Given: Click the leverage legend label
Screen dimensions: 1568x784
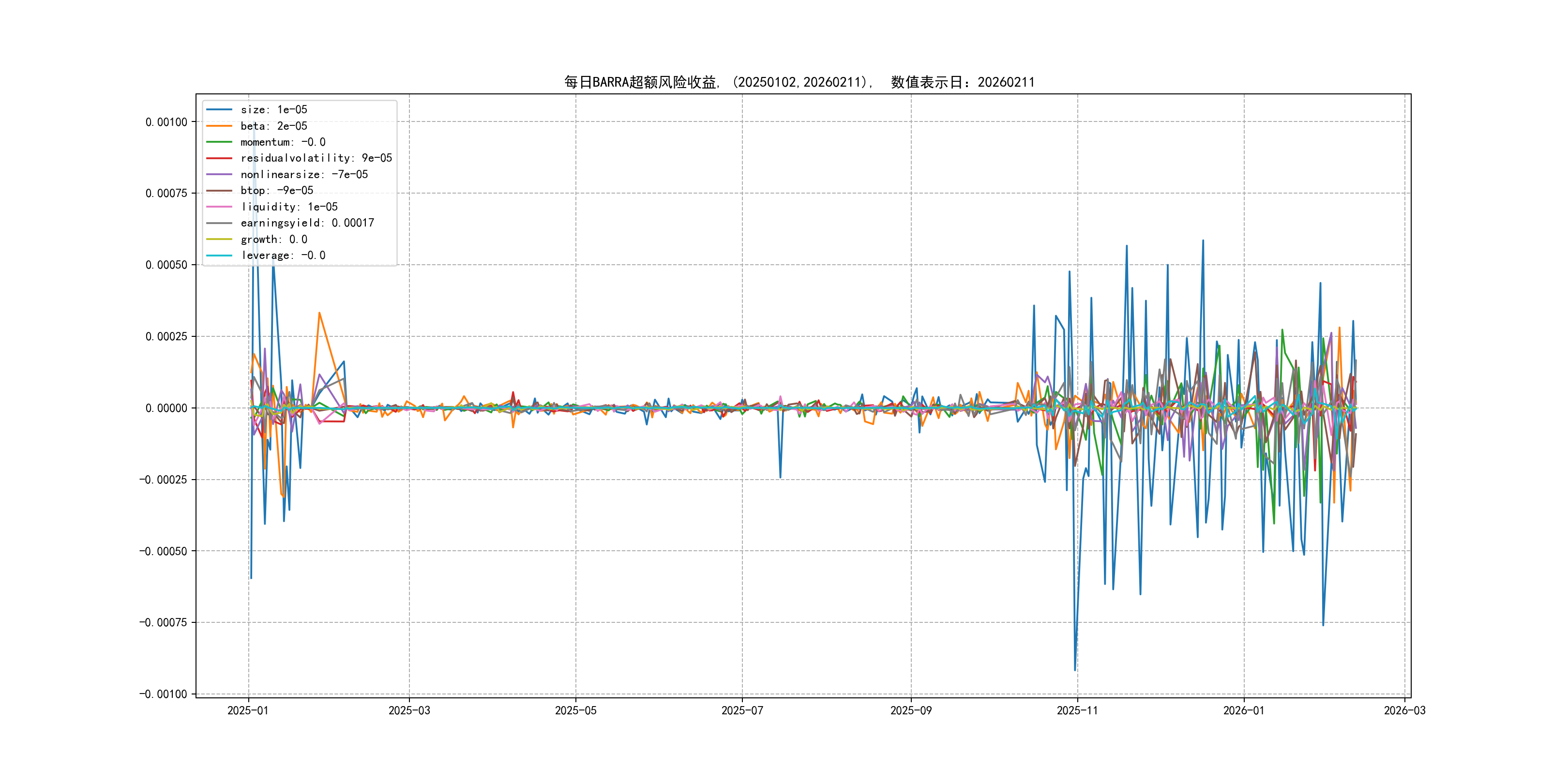Looking at the screenshot, I should (283, 256).
